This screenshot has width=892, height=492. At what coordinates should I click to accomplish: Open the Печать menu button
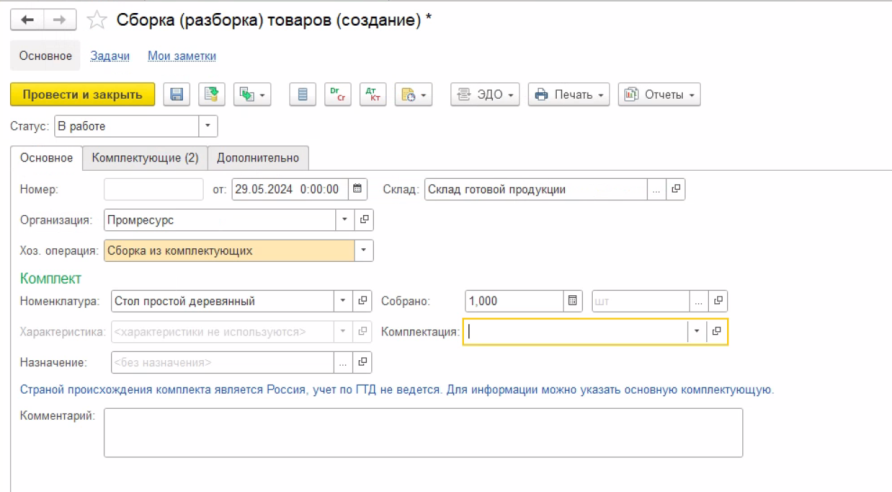click(x=569, y=95)
